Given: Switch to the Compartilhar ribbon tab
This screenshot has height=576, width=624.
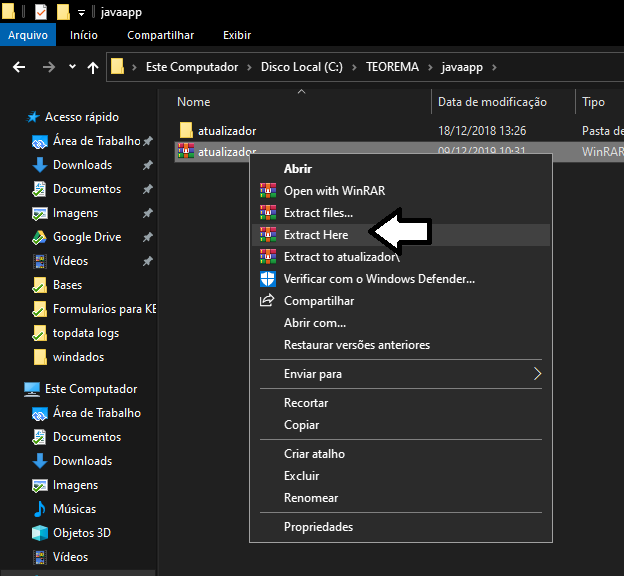Looking at the screenshot, I should [x=160, y=35].
